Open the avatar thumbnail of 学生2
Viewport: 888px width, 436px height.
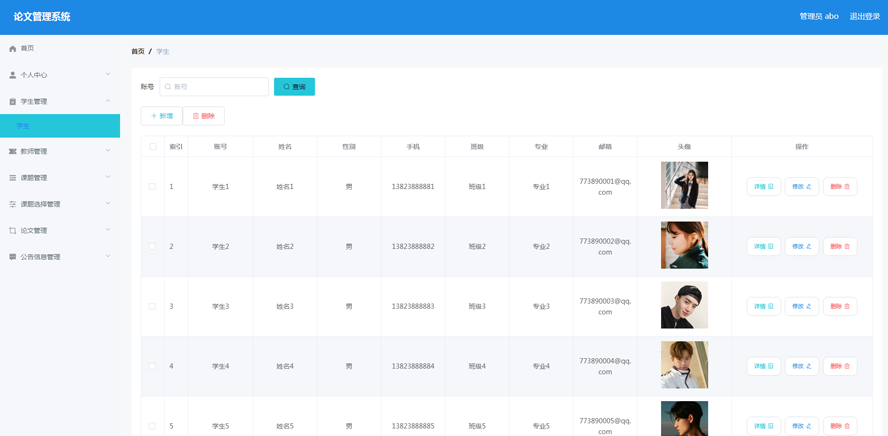click(684, 245)
